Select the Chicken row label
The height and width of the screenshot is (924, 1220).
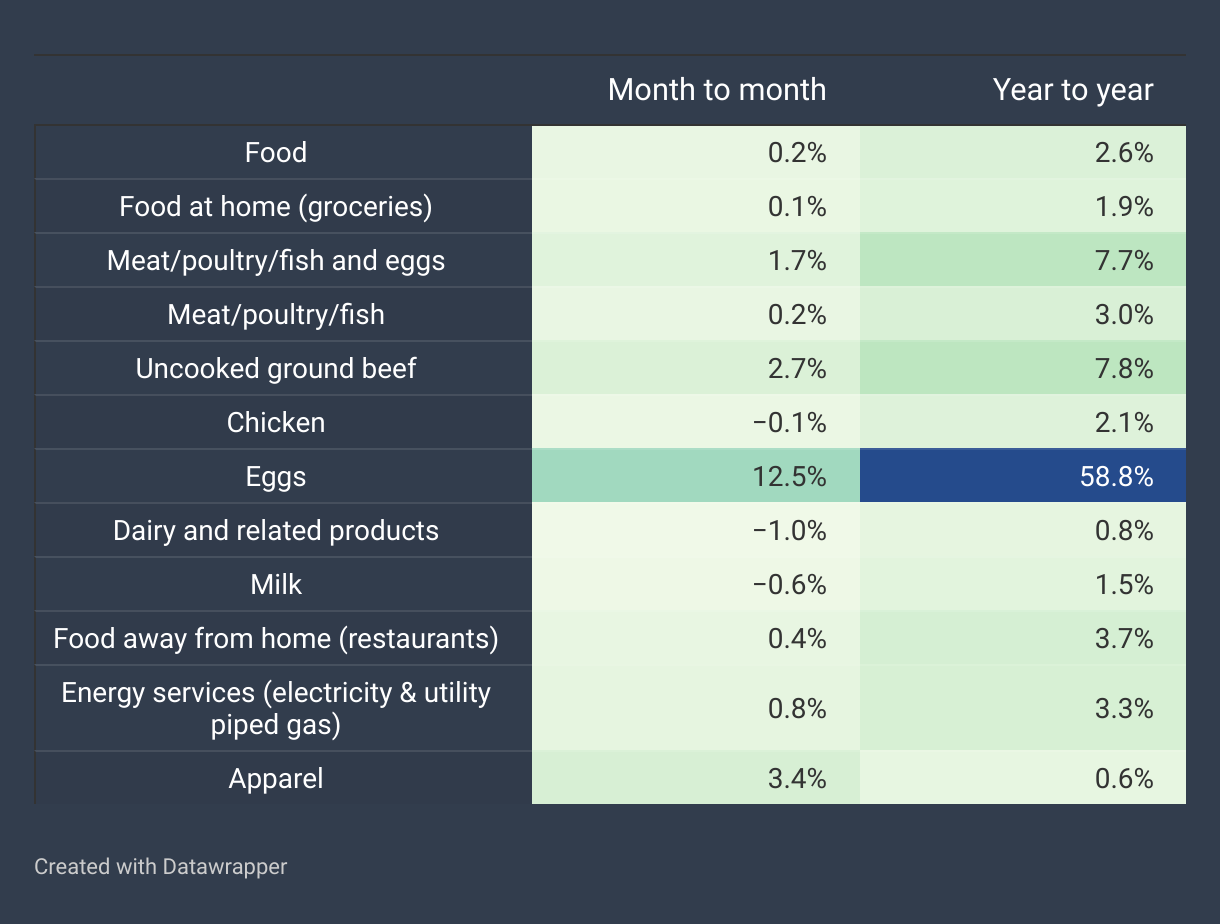pos(276,423)
